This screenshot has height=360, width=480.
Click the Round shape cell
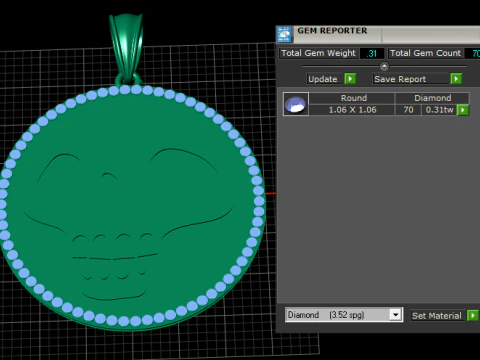pyautogui.click(x=352, y=98)
